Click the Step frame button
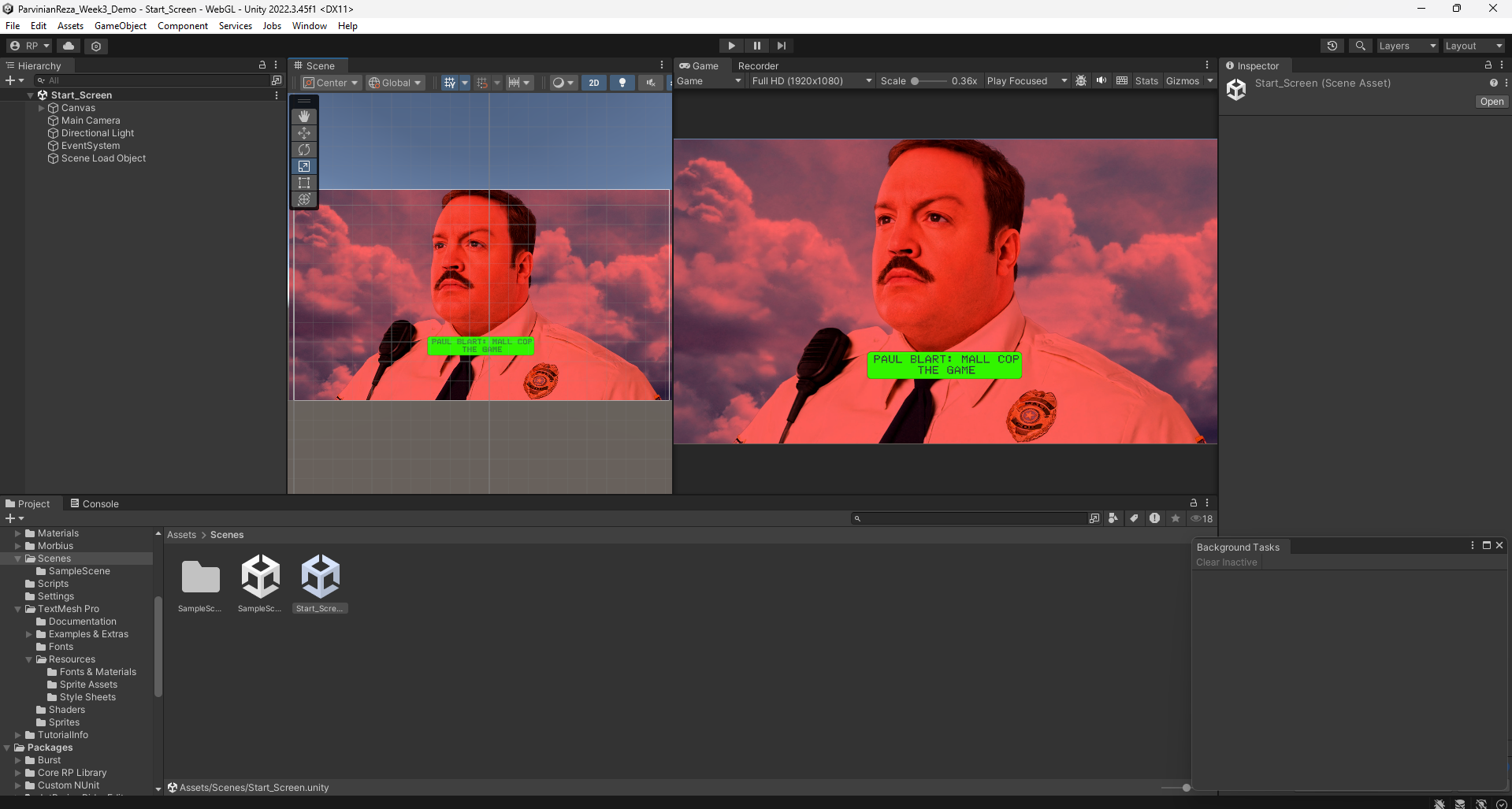The width and height of the screenshot is (1512, 809). pyautogui.click(x=782, y=46)
